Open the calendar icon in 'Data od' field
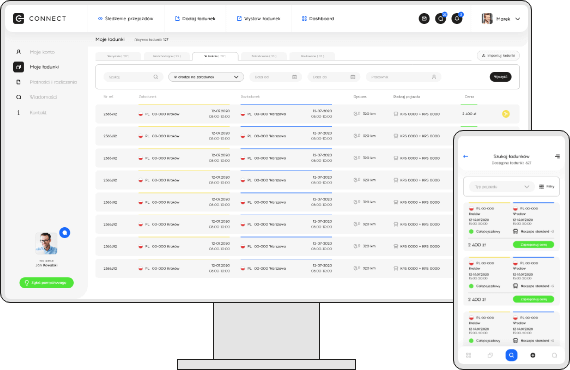Viewport: 570px width, 370px height. coord(294,77)
